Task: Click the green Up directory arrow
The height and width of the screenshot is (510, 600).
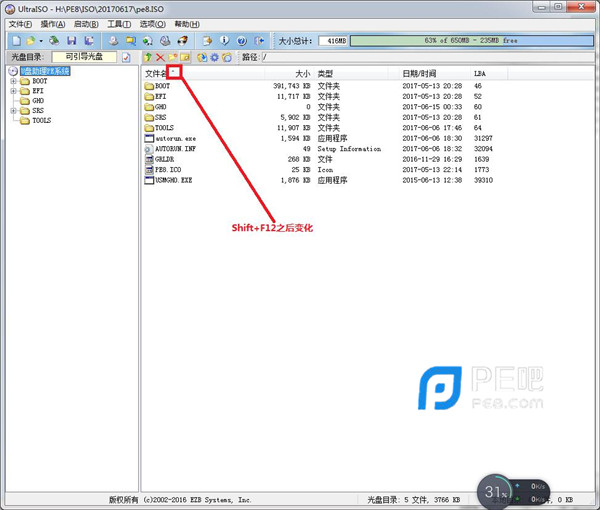Action: [x=148, y=57]
